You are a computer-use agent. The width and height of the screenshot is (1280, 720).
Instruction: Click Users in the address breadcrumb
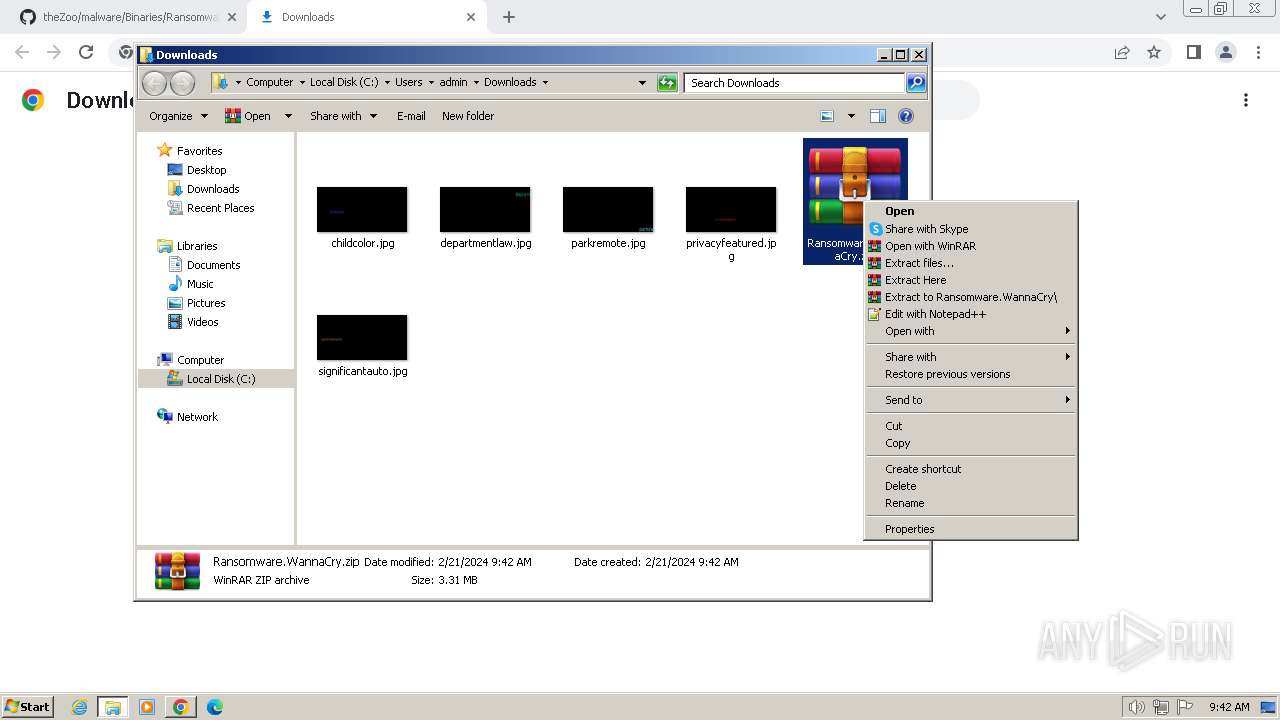[x=408, y=83]
